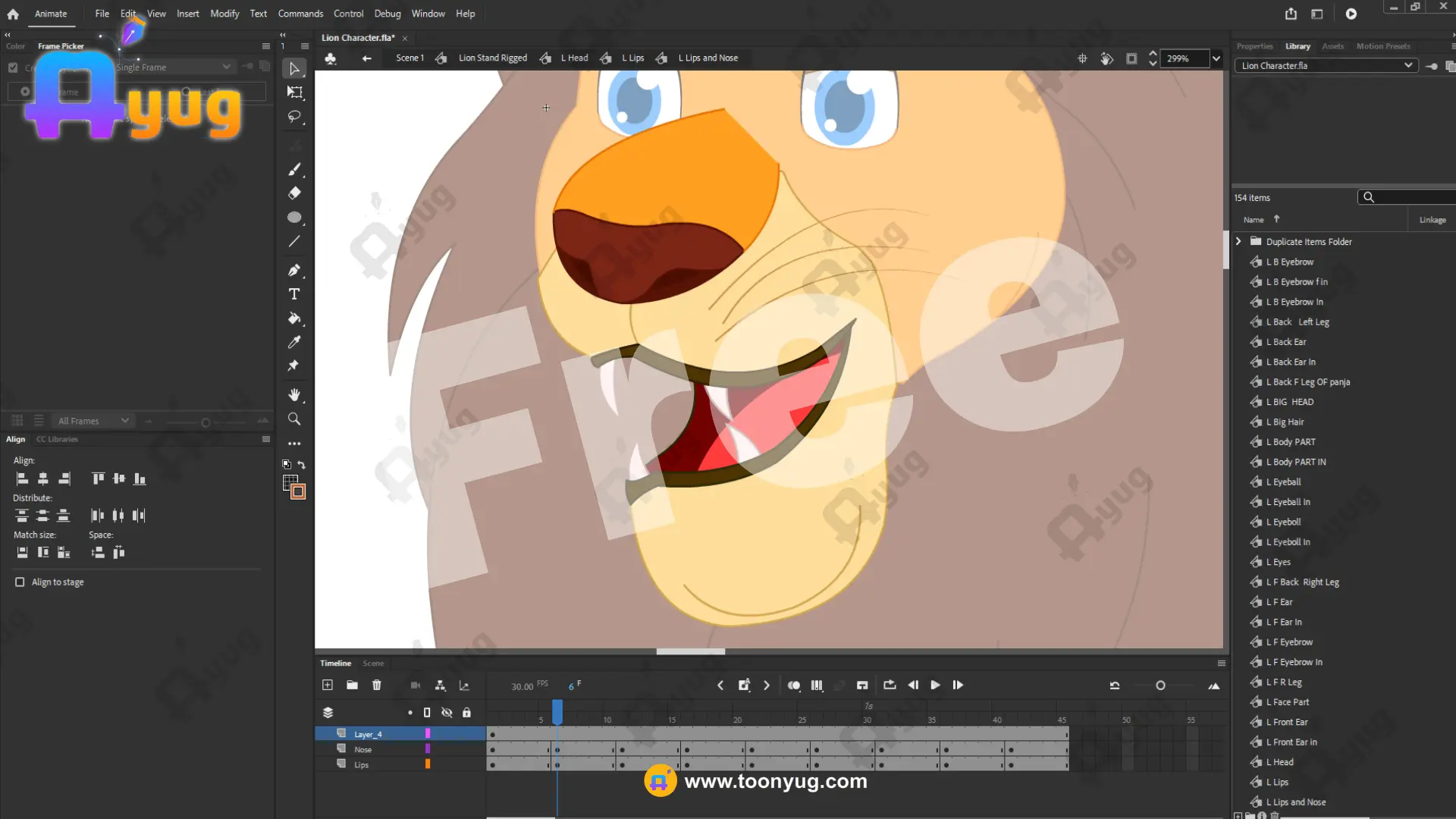The width and height of the screenshot is (1456, 819).
Task: Pick the Eraser tool
Action: coord(294,193)
